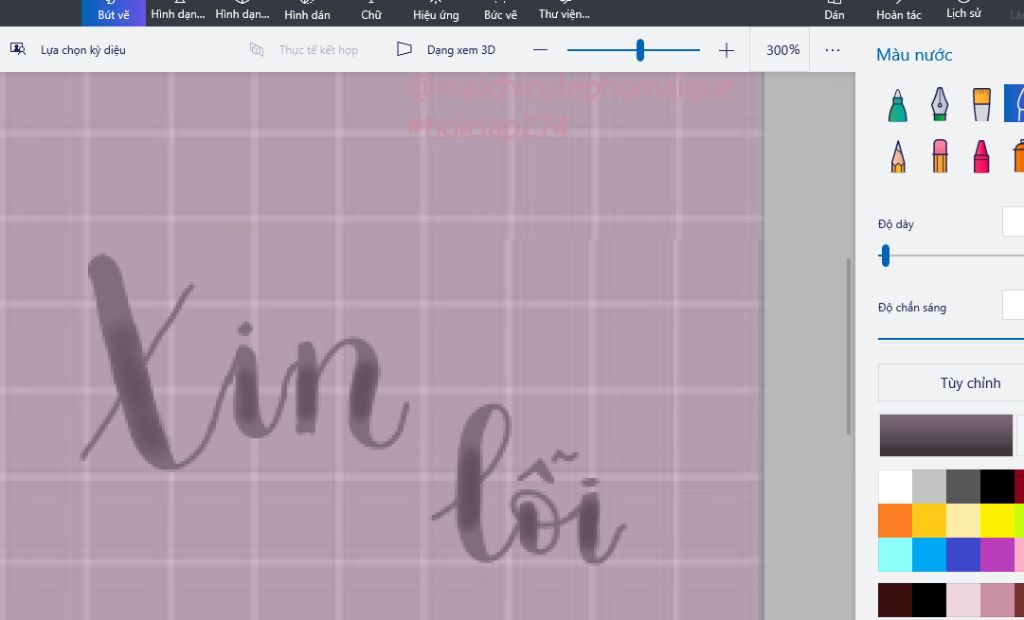Viewport: 1024px width, 620px height.
Task: Click the Độ dày thickness slider handle
Action: [885, 255]
